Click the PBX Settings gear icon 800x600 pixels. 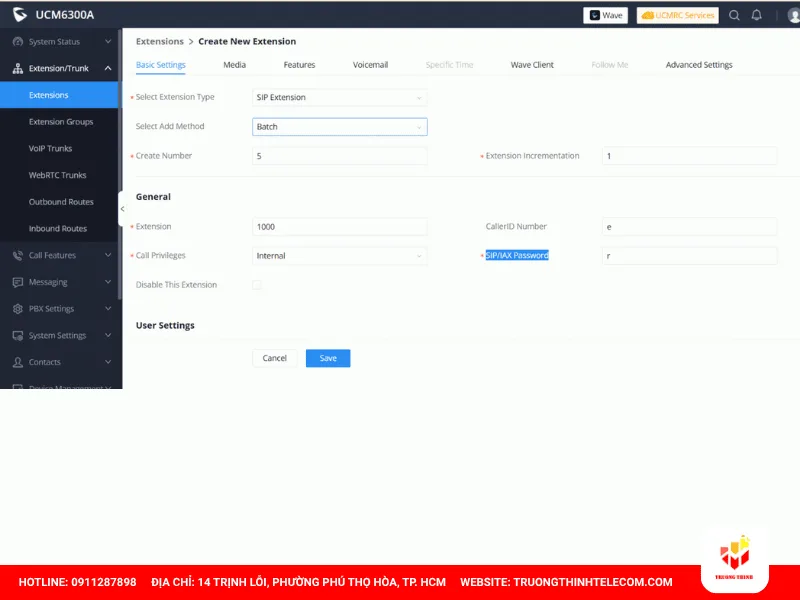pos(18,309)
